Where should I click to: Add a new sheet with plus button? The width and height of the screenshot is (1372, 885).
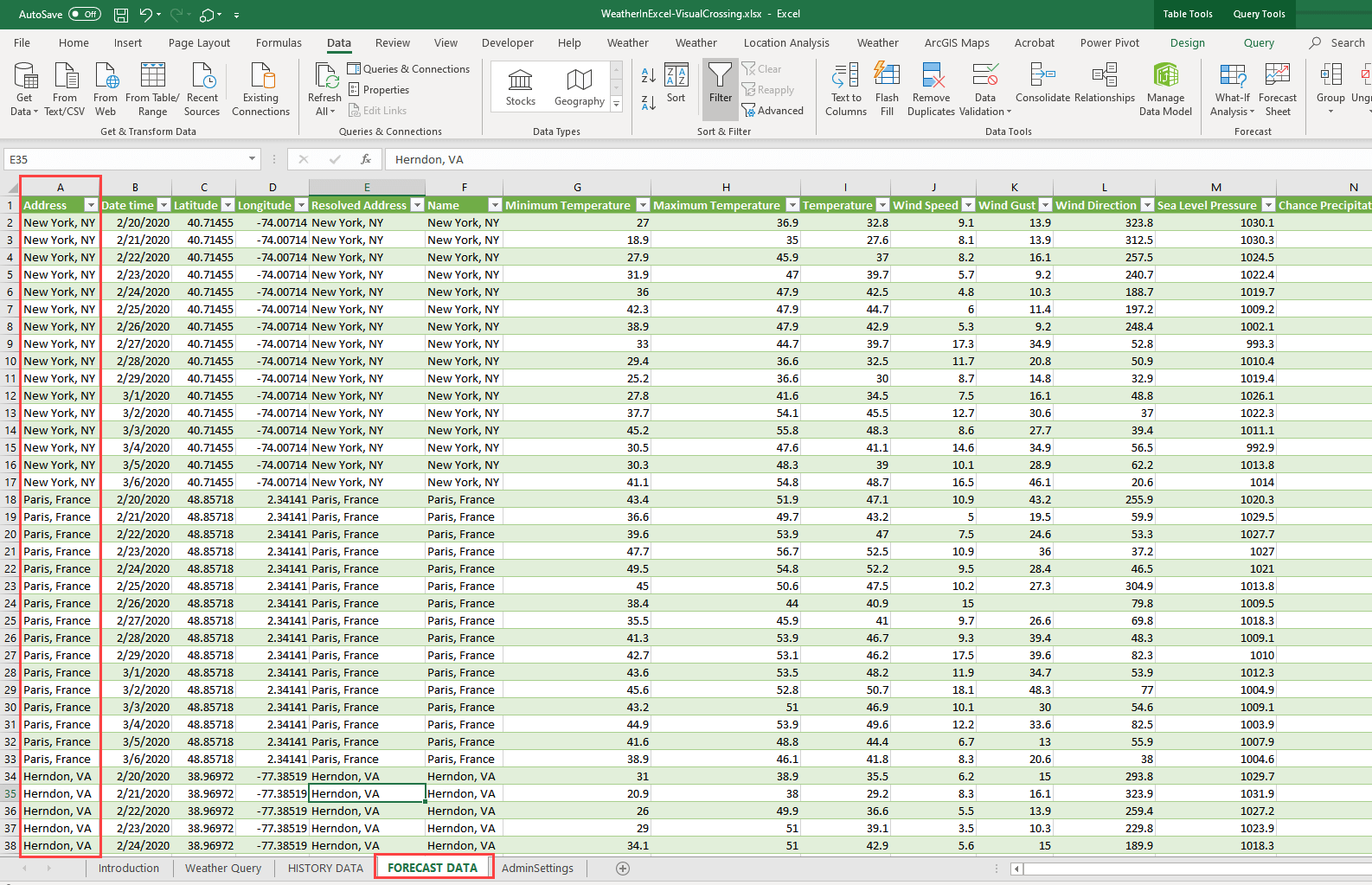click(622, 868)
